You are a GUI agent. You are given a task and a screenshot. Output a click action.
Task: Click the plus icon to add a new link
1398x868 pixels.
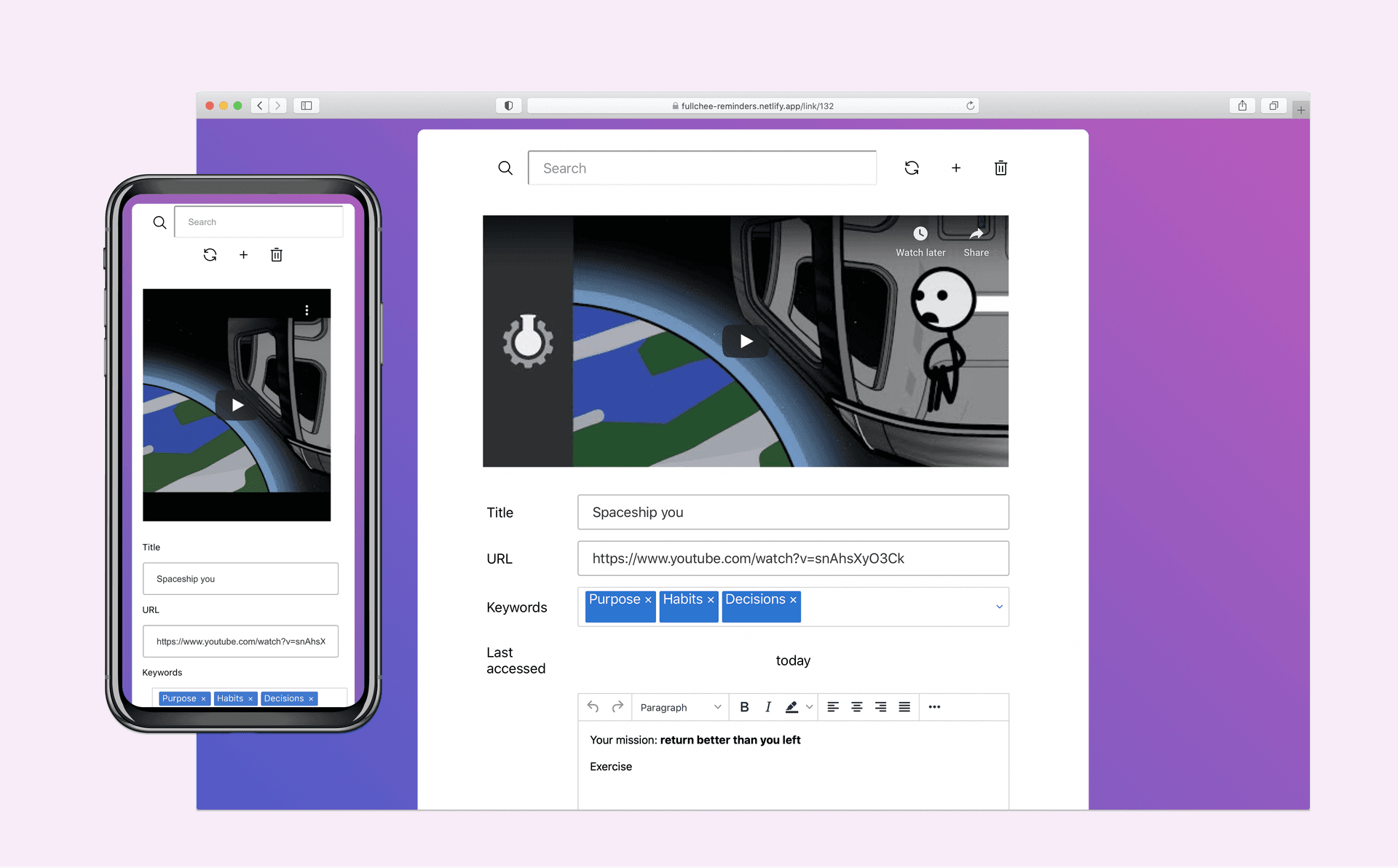point(956,168)
